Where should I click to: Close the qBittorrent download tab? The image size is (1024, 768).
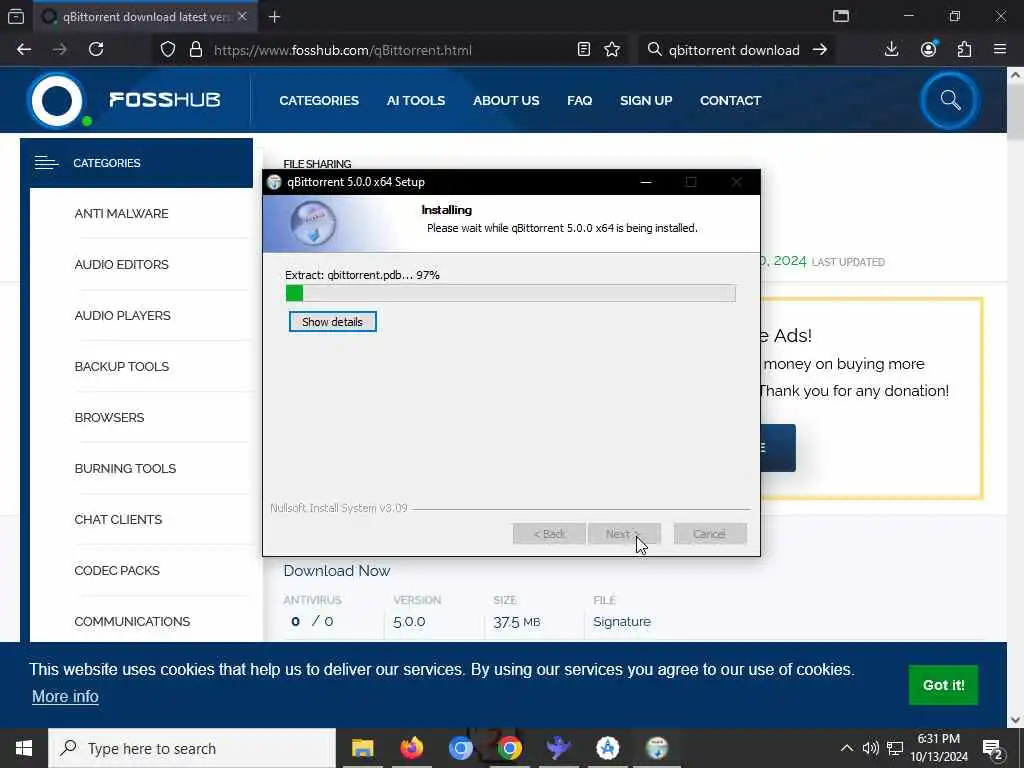pos(242,16)
